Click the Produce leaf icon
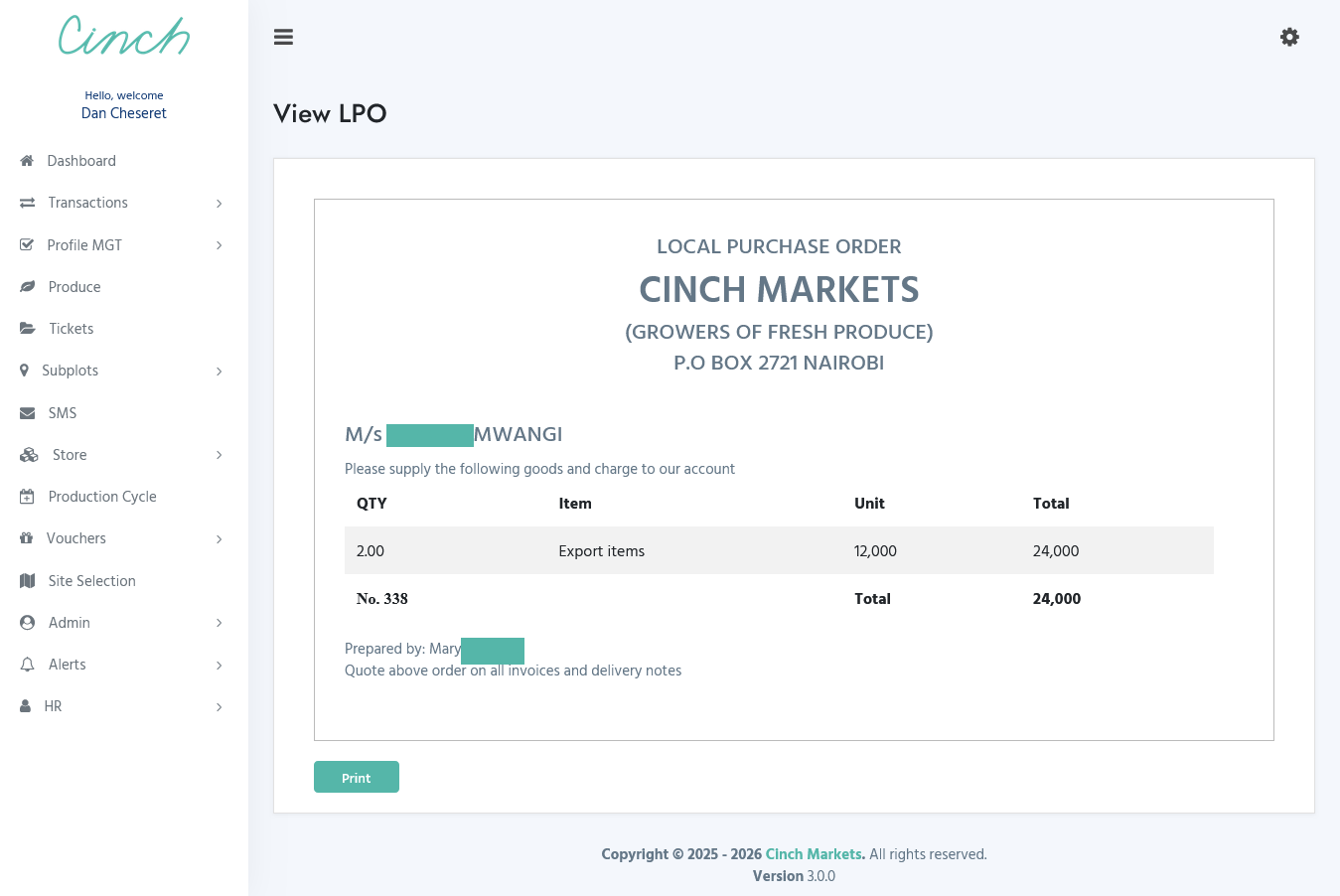 coord(26,287)
